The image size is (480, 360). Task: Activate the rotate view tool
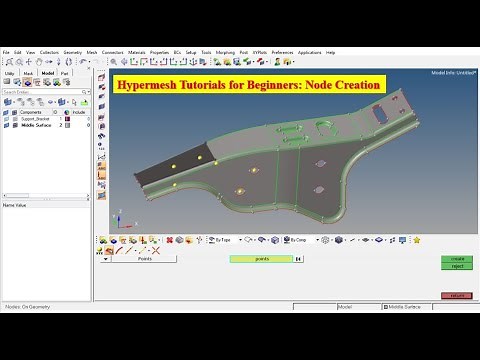click(69, 62)
